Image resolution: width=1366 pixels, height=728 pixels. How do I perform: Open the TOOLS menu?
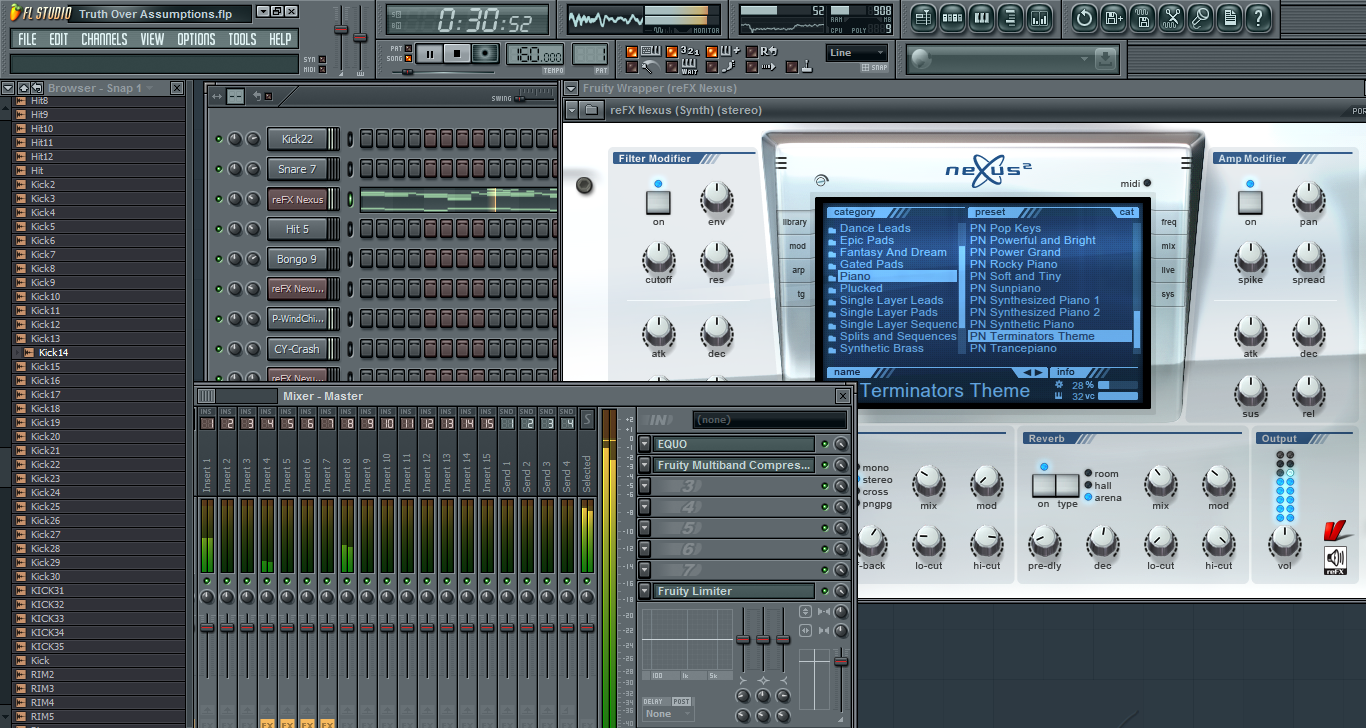click(242, 39)
